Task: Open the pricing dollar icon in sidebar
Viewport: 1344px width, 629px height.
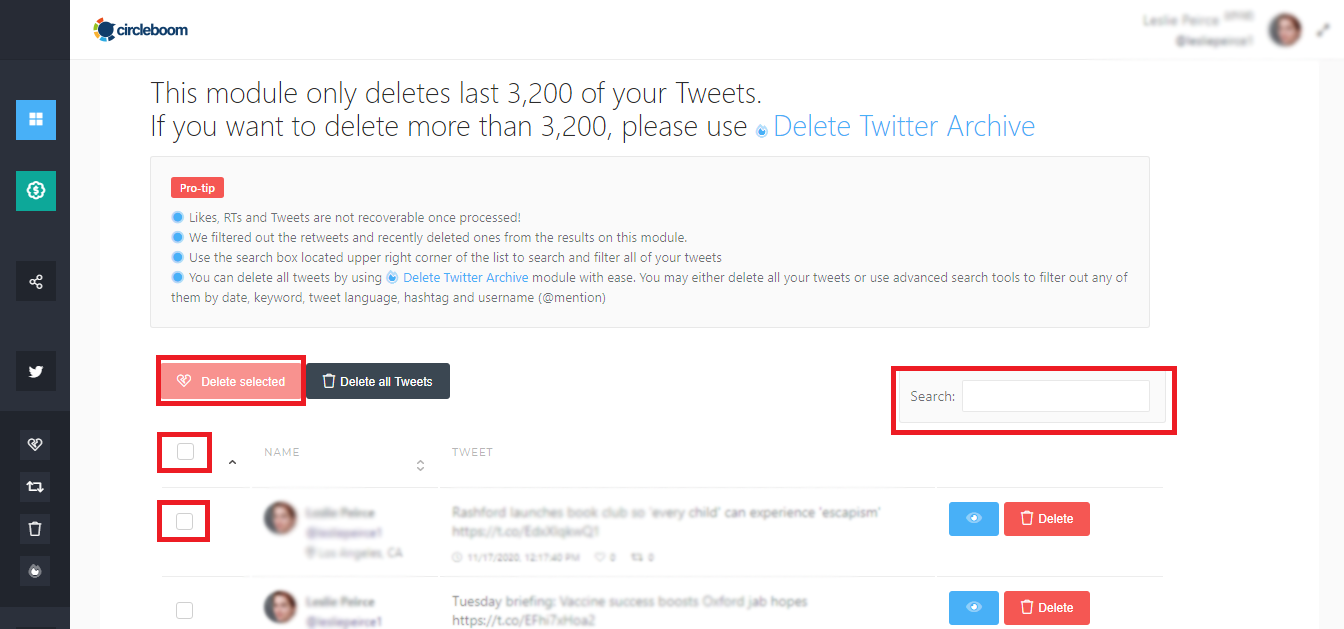Action: click(35, 191)
